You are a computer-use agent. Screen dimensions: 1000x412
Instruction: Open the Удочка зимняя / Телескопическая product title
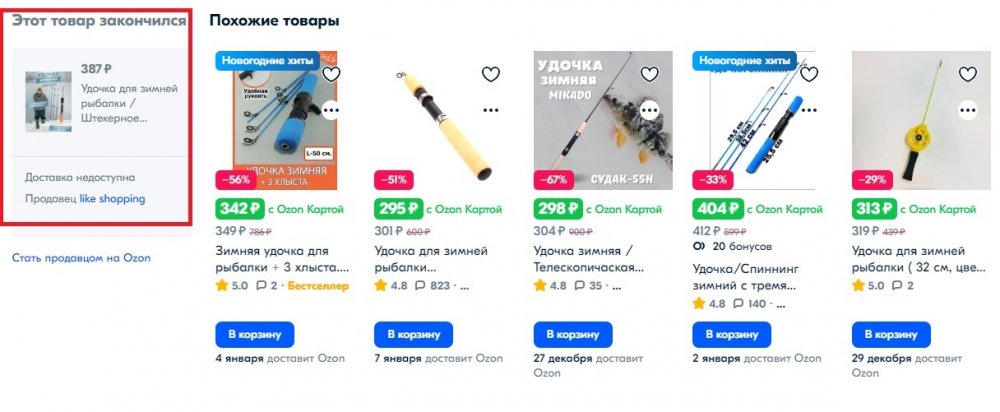click(x=589, y=259)
